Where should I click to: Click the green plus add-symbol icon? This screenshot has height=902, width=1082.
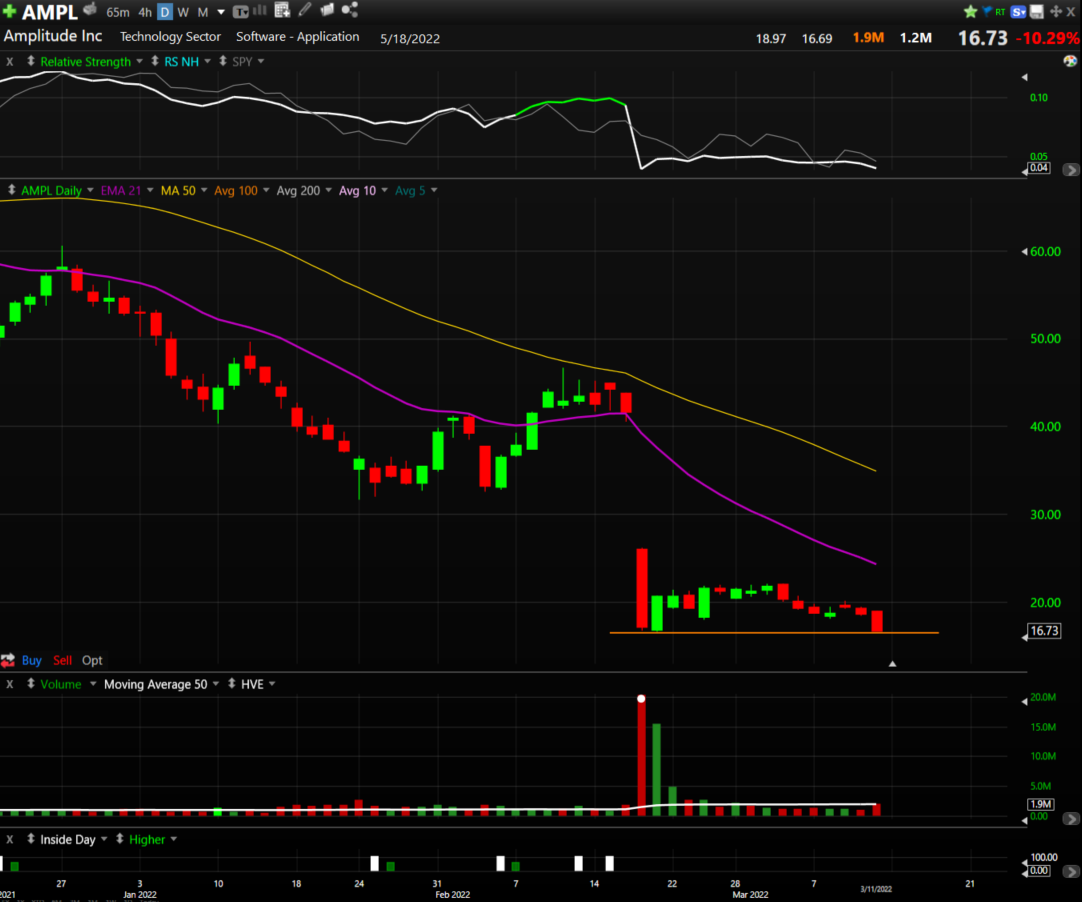point(10,11)
